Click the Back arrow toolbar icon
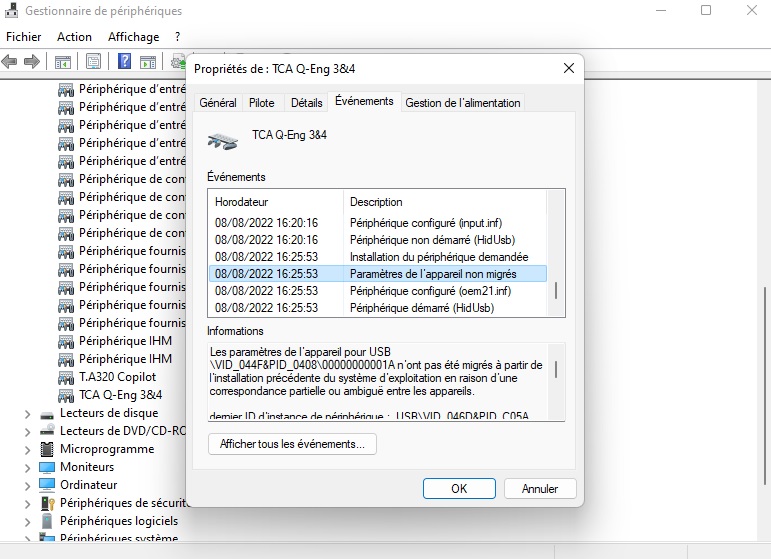771x559 pixels. click(9, 62)
